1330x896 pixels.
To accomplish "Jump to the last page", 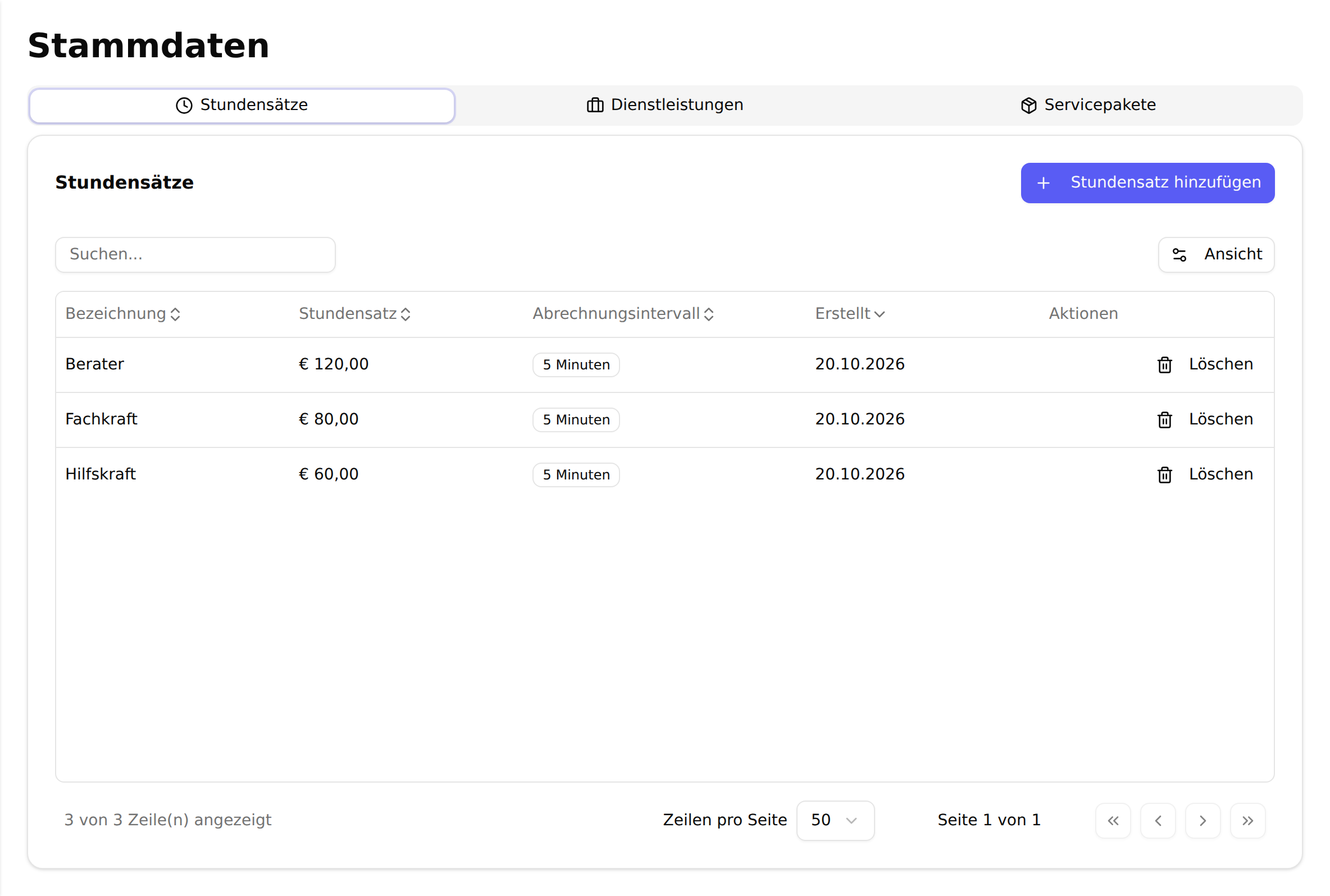I will pos(1247,821).
